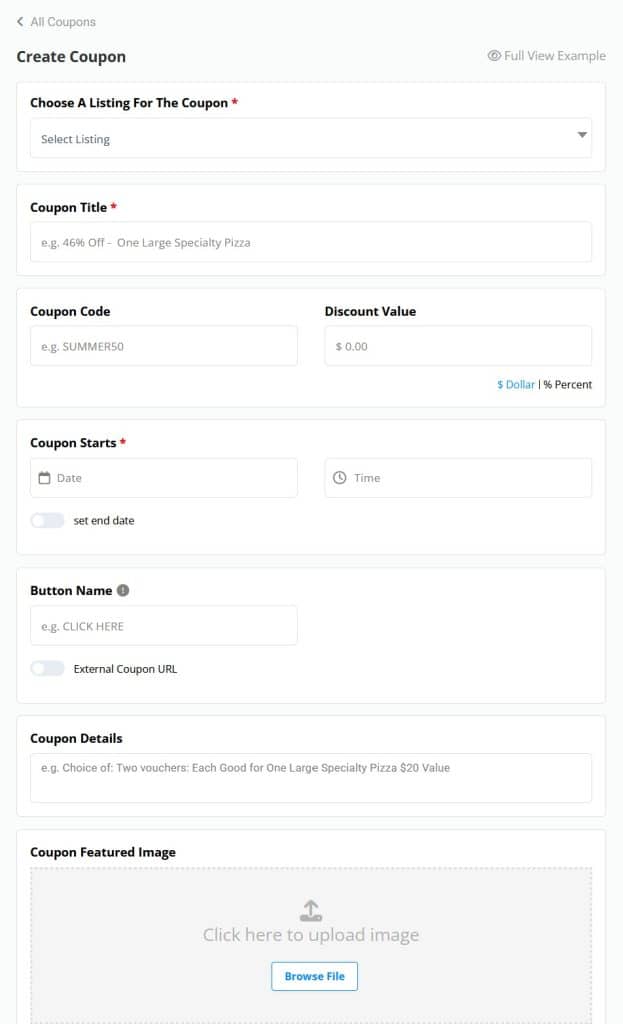This screenshot has height=1024, width=623.
Task: Enable the External Coupon URL switch
Action: point(48,669)
